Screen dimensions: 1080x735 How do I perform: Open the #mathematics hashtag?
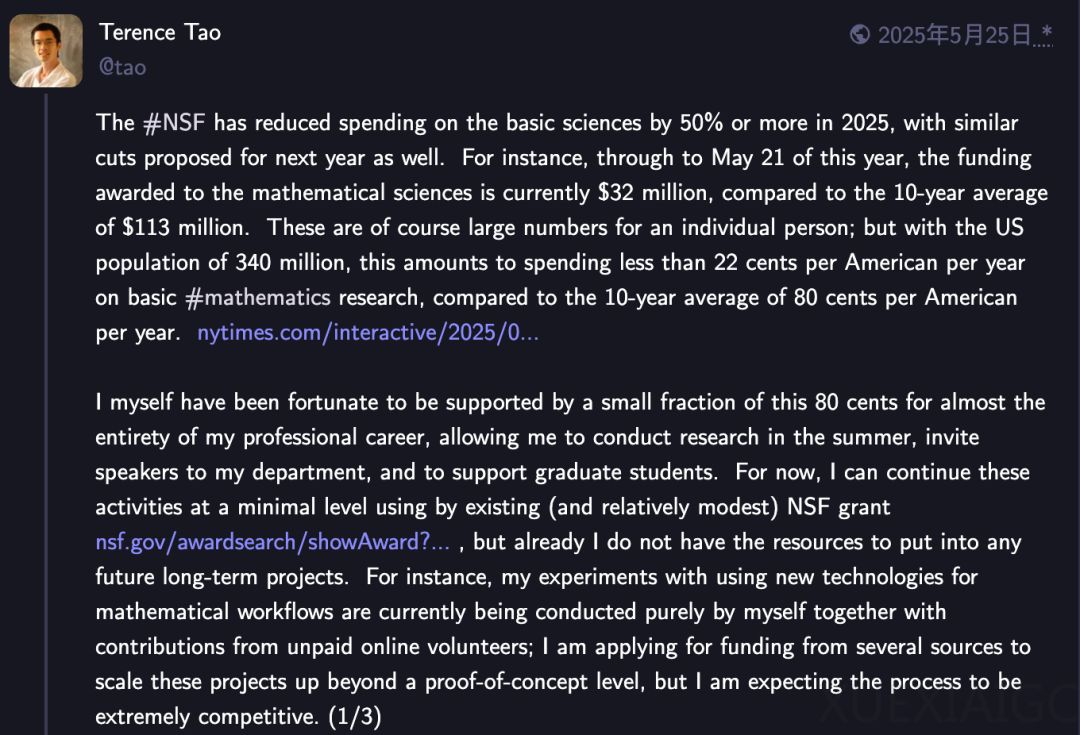[x=258, y=298]
